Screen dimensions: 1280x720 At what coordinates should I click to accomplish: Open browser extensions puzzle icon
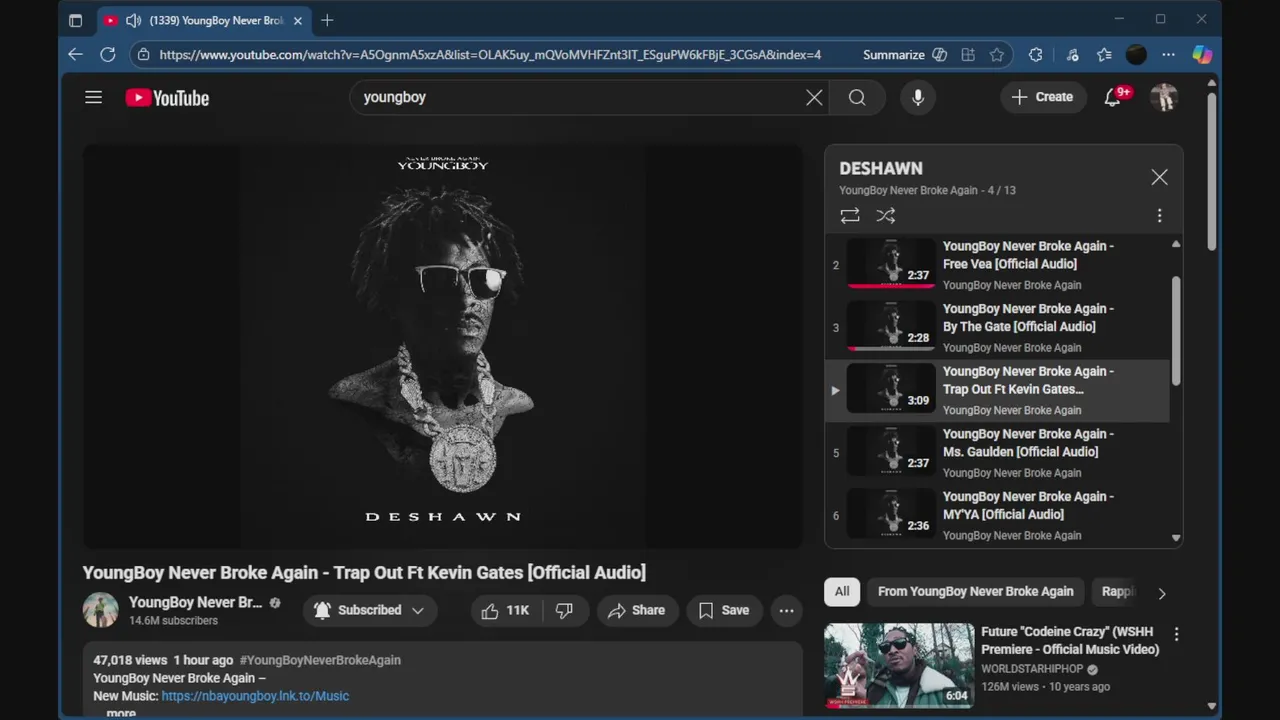point(1036,55)
